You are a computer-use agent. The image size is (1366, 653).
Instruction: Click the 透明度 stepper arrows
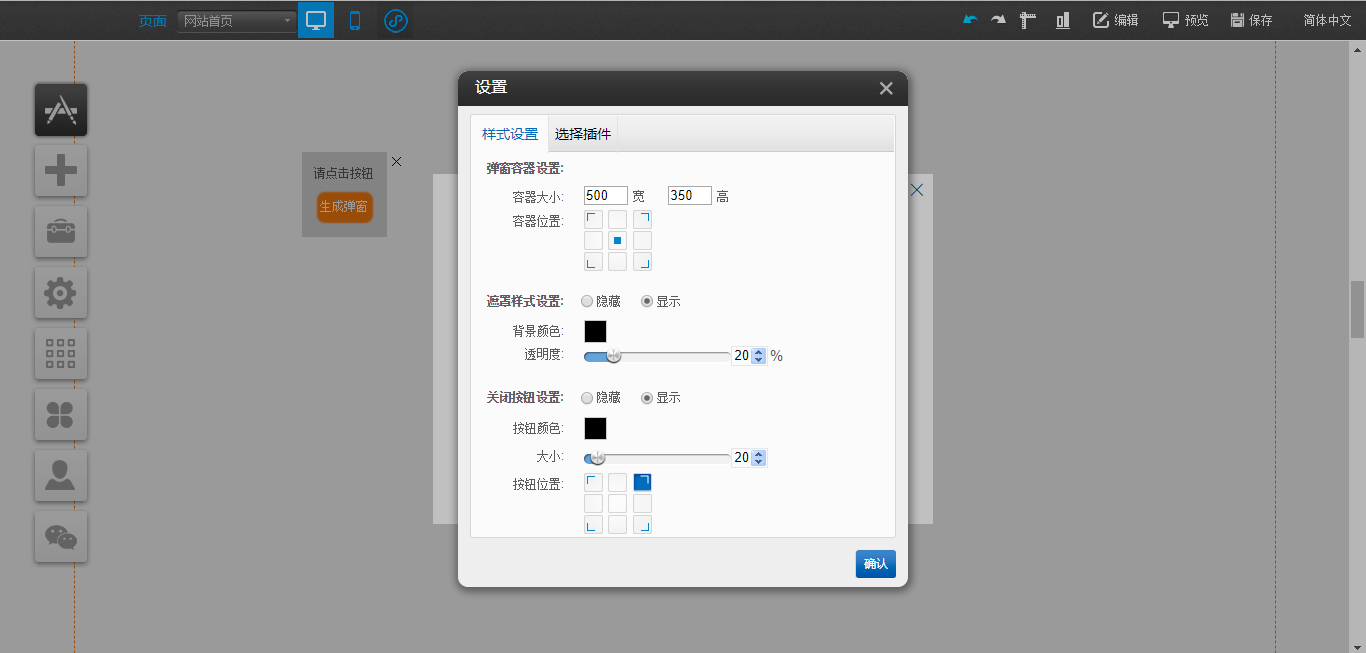click(758, 356)
